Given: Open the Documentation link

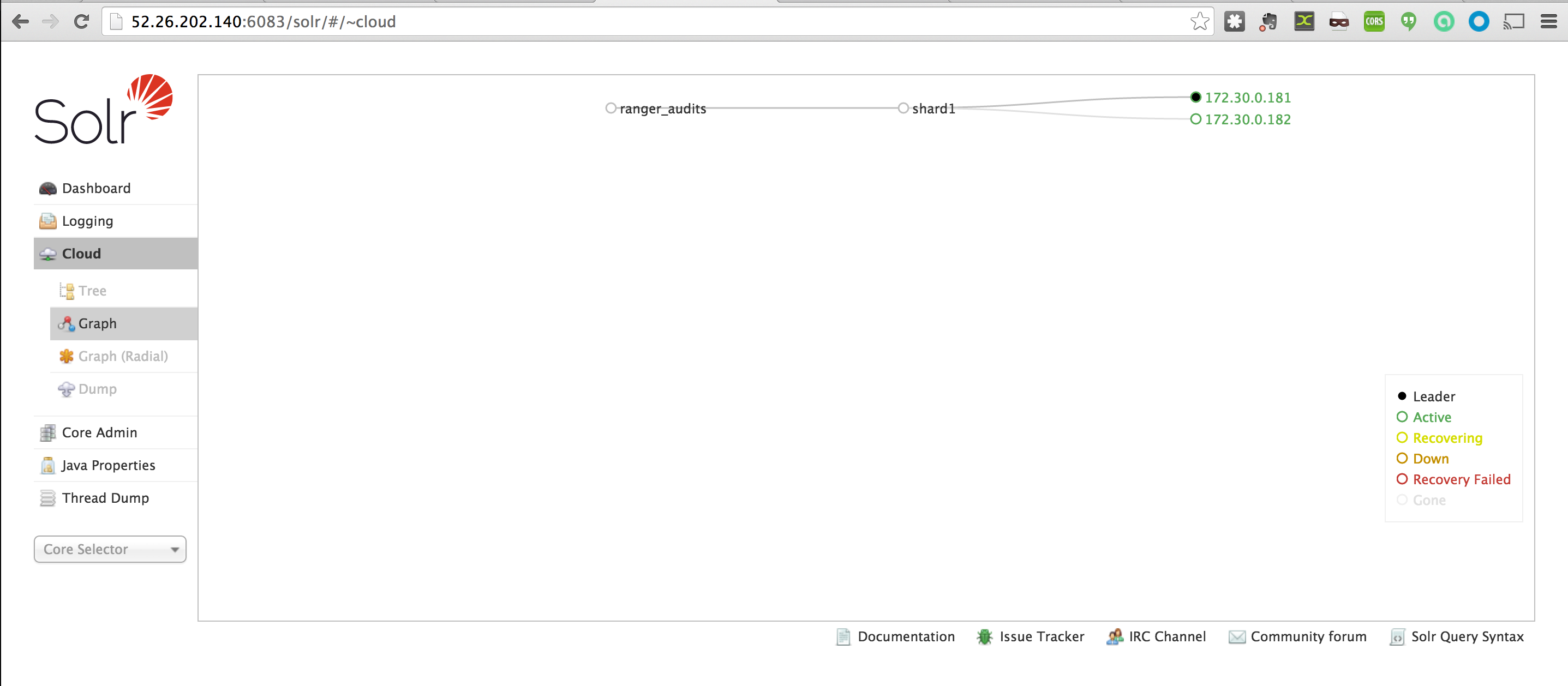Looking at the screenshot, I should 905,637.
